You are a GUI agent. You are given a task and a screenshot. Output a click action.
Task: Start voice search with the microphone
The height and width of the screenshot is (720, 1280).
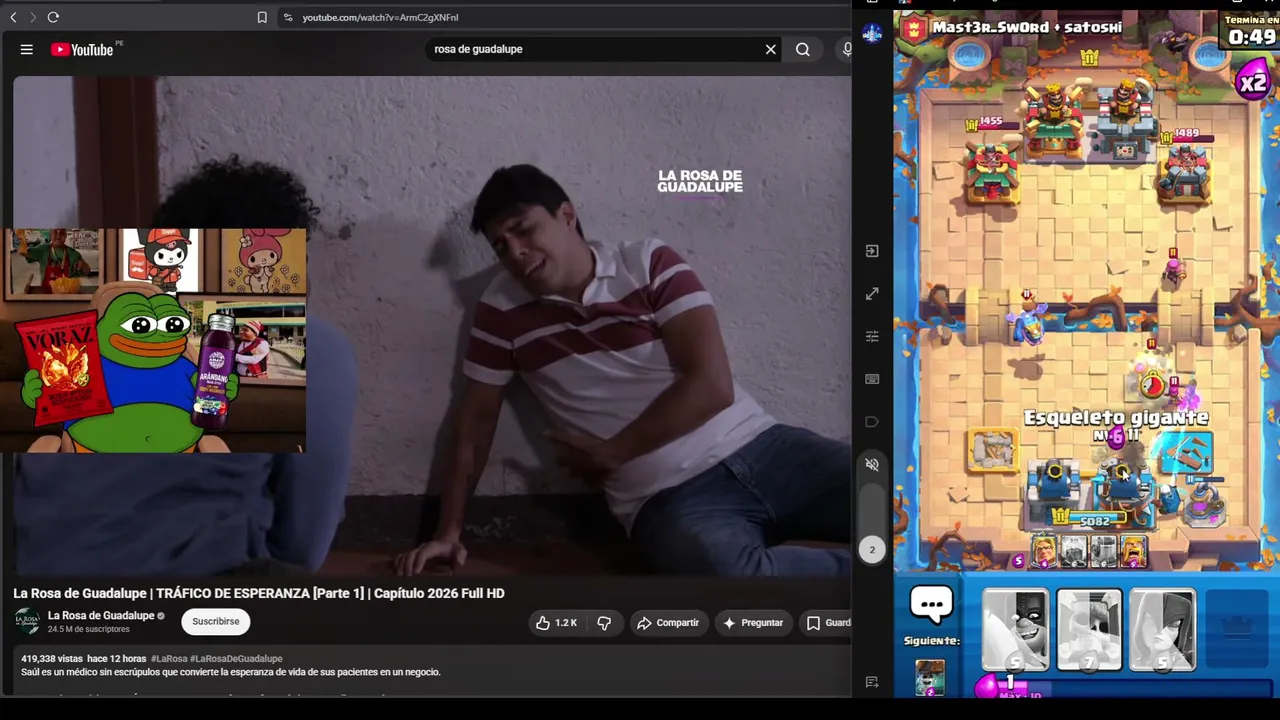pyautogui.click(x=846, y=49)
